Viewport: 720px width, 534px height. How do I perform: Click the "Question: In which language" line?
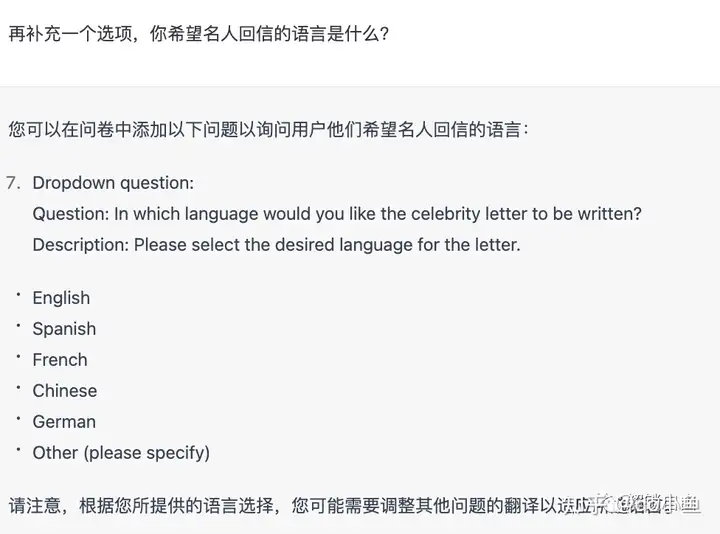(337, 214)
